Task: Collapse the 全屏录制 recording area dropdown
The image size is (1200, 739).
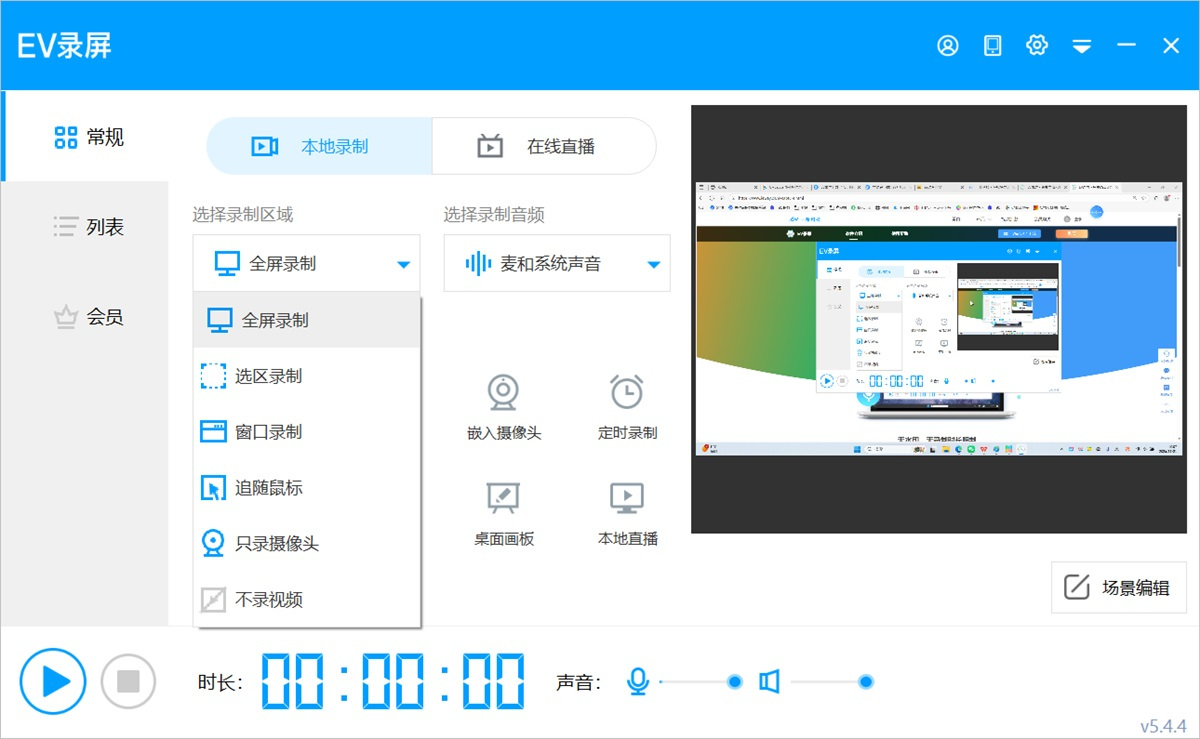Action: pos(306,263)
